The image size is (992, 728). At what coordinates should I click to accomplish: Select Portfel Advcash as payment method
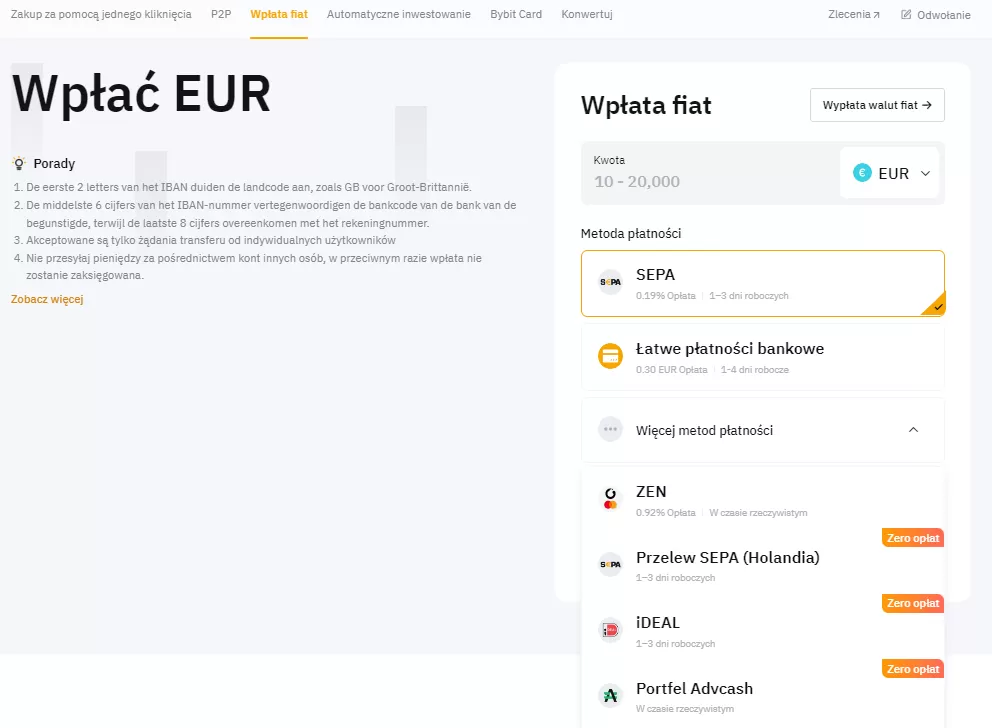click(x=762, y=695)
